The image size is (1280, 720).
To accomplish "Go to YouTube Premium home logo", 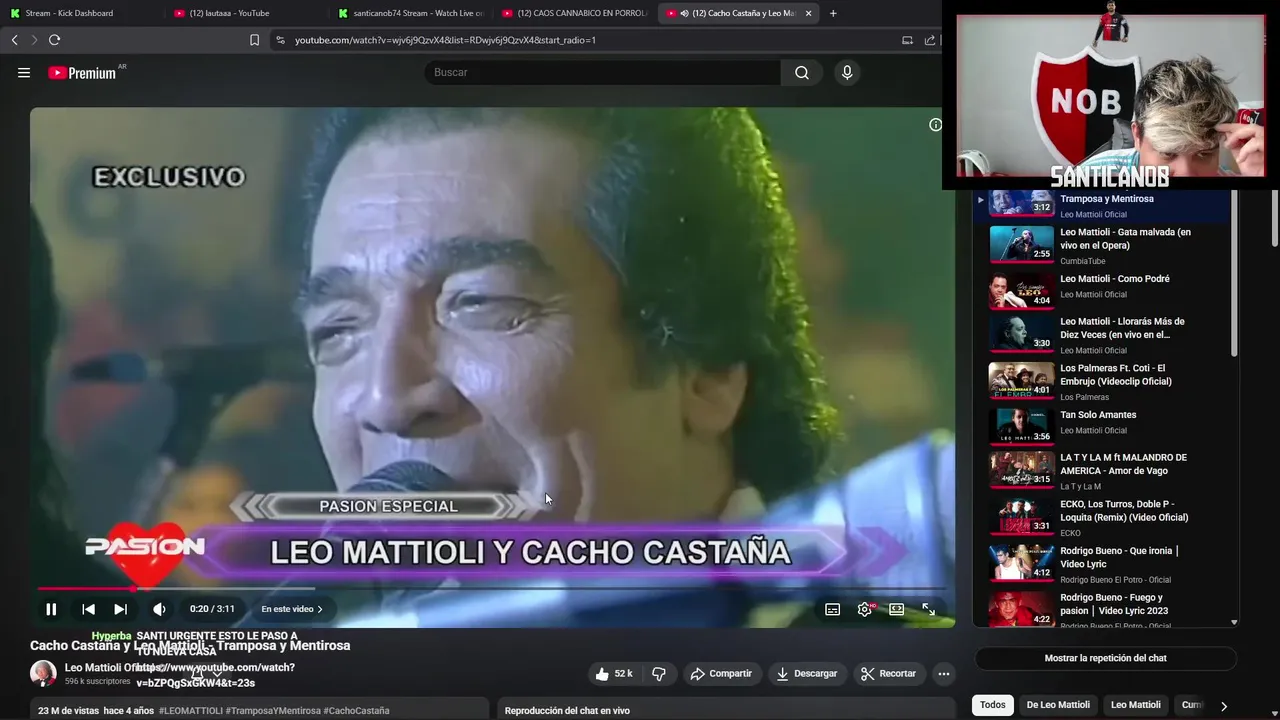I will point(82,73).
